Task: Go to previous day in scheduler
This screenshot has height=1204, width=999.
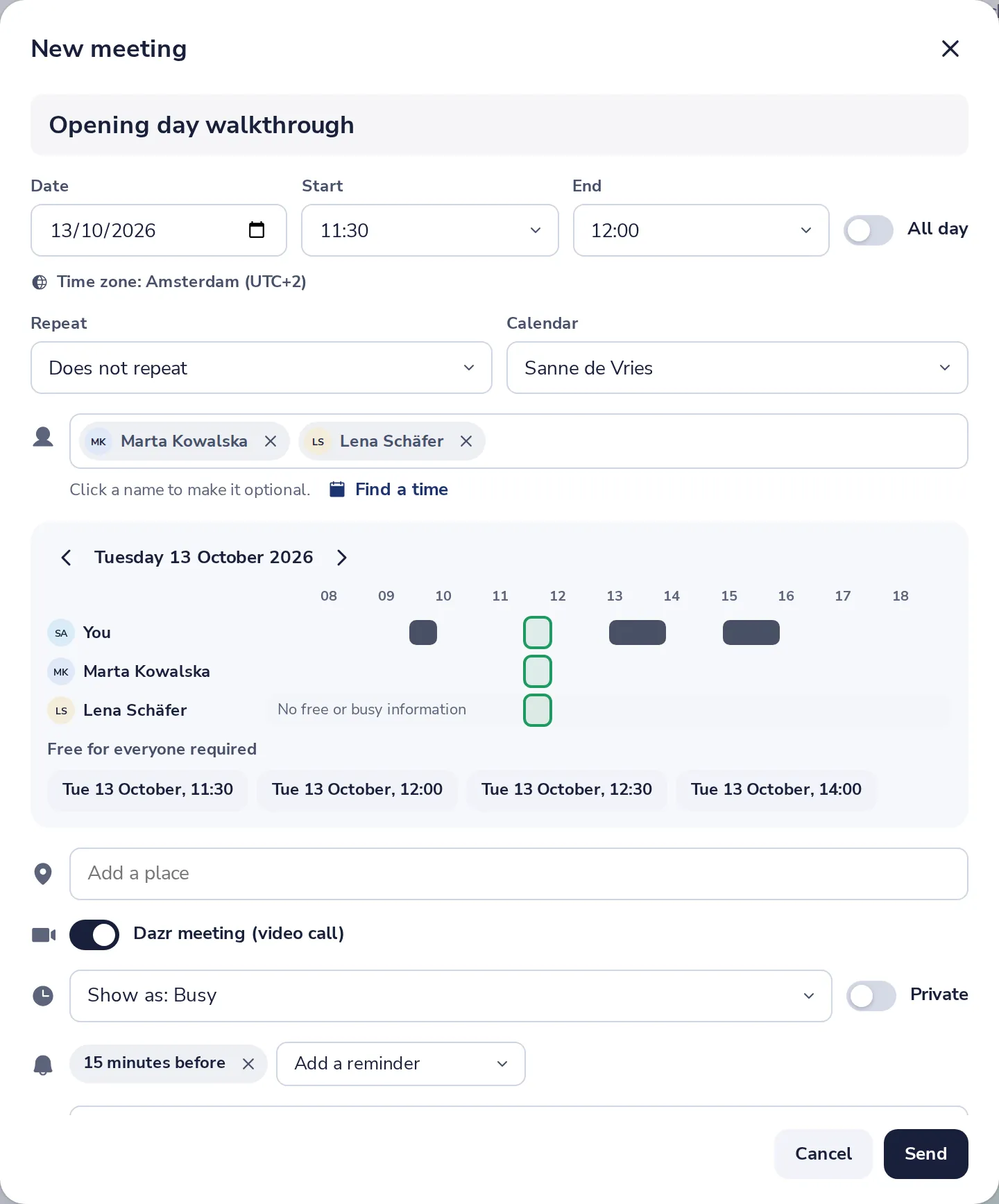Action: pyautogui.click(x=66, y=558)
